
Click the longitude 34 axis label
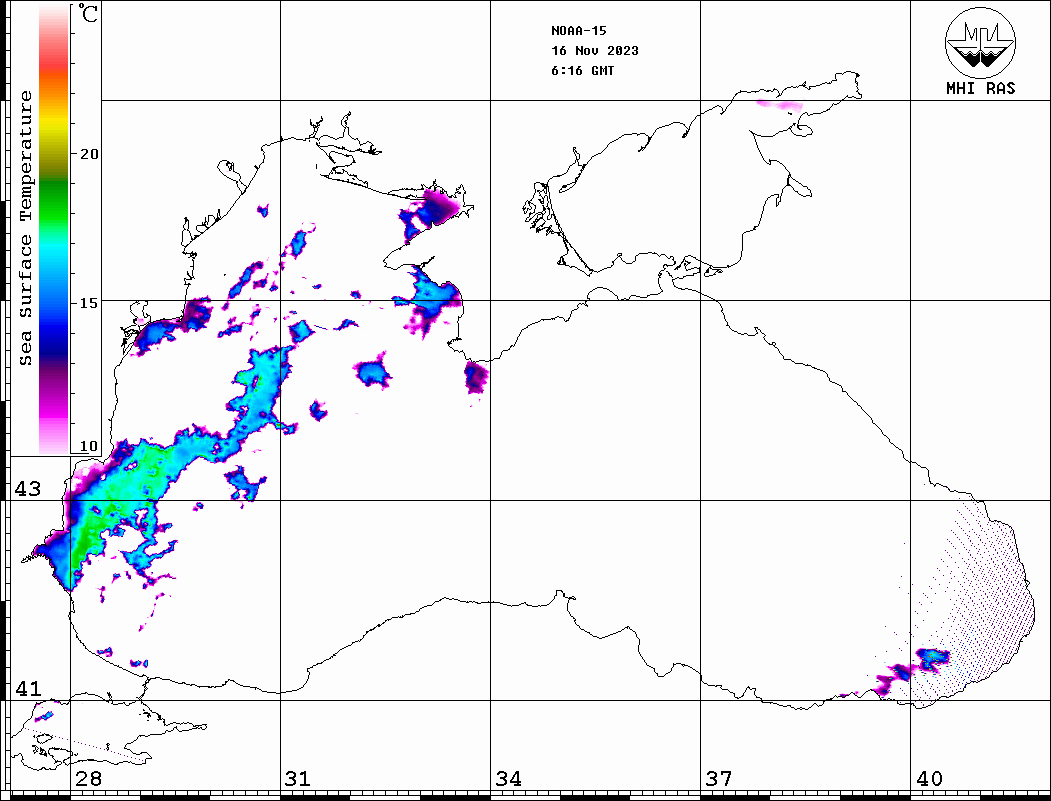click(508, 778)
